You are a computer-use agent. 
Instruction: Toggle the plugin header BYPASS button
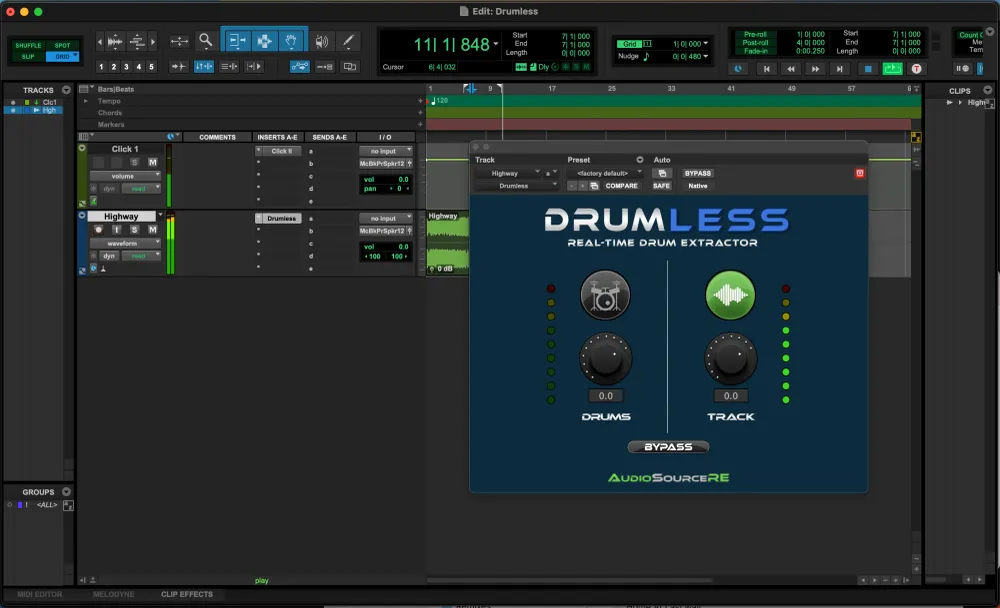click(697, 173)
